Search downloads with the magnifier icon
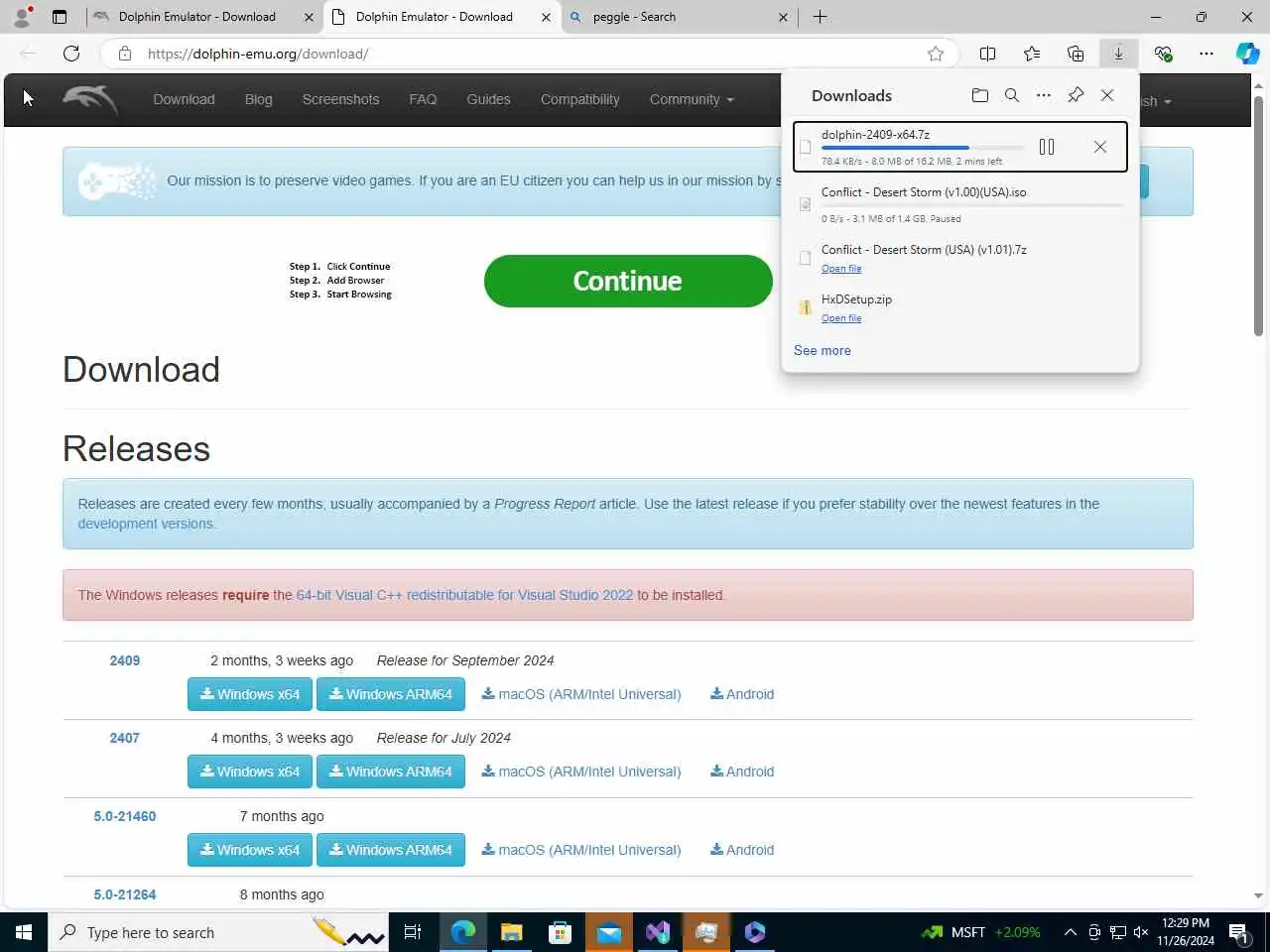Image resolution: width=1270 pixels, height=952 pixels. [x=1012, y=95]
